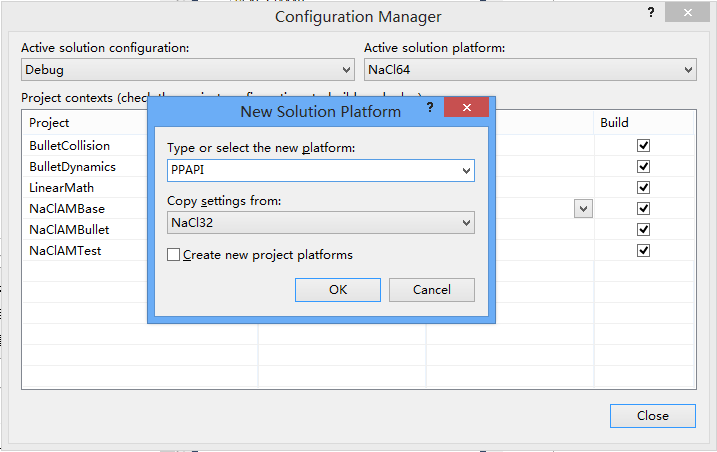717x452 pixels.
Task: Uncheck Build for BulletCollision project
Action: pos(644,145)
